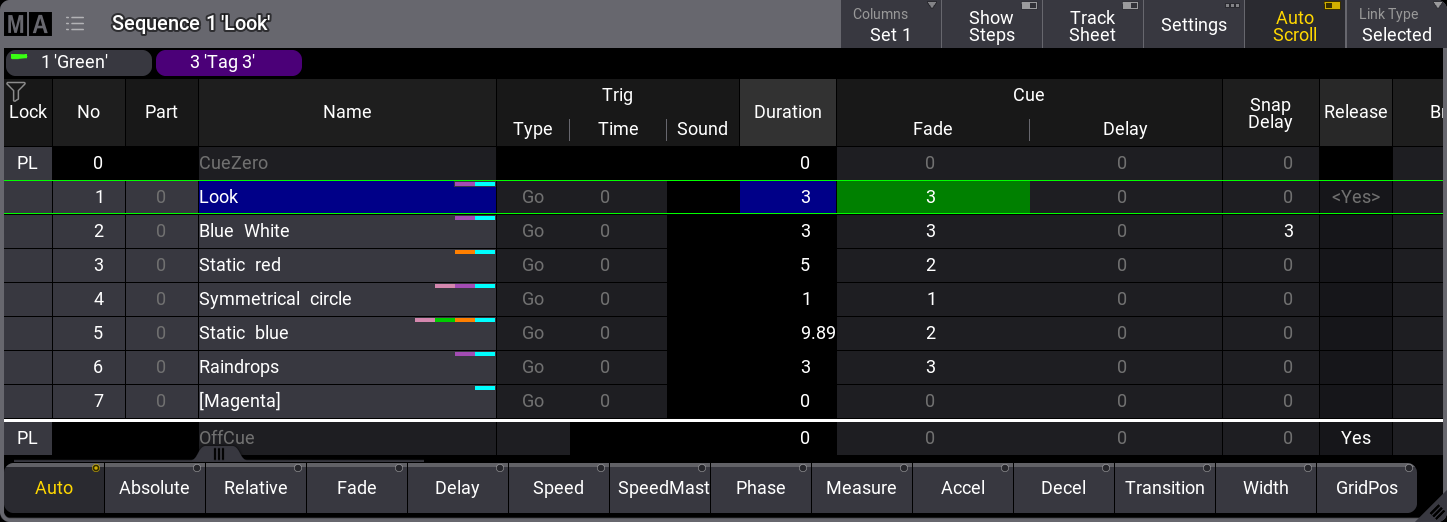
Task: Disable Auto Scroll
Action: (1294, 25)
